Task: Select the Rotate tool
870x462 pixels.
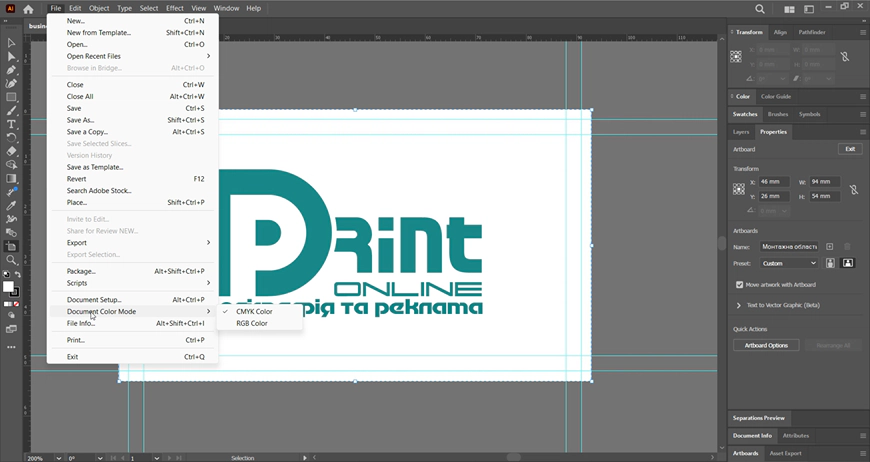Action: [11, 138]
